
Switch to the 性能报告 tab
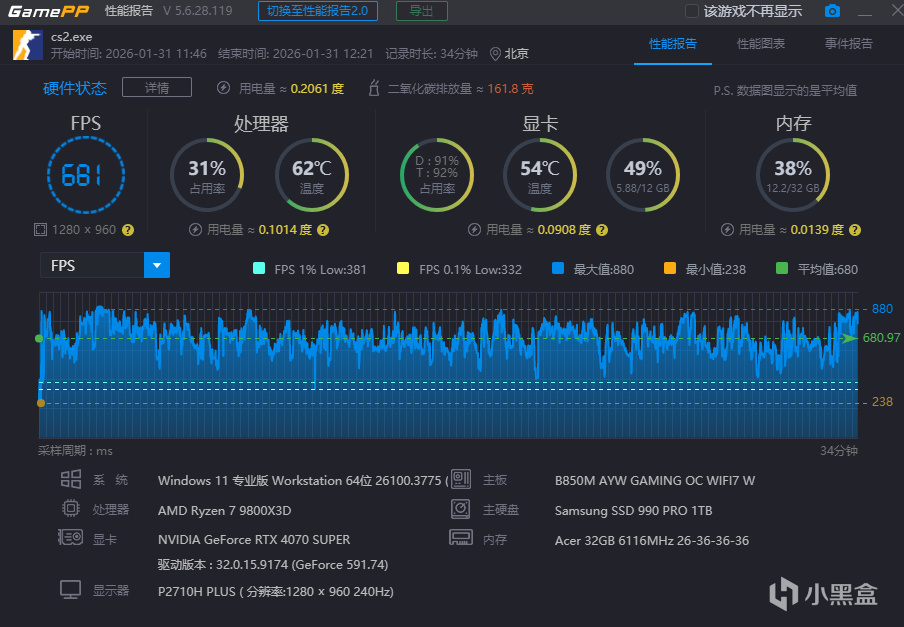pyautogui.click(x=673, y=44)
